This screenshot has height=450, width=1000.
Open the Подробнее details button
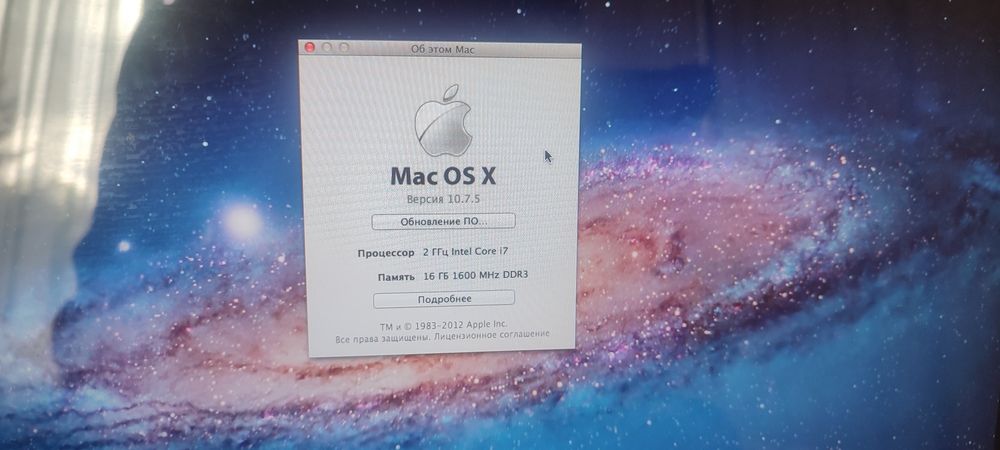(x=444, y=299)
